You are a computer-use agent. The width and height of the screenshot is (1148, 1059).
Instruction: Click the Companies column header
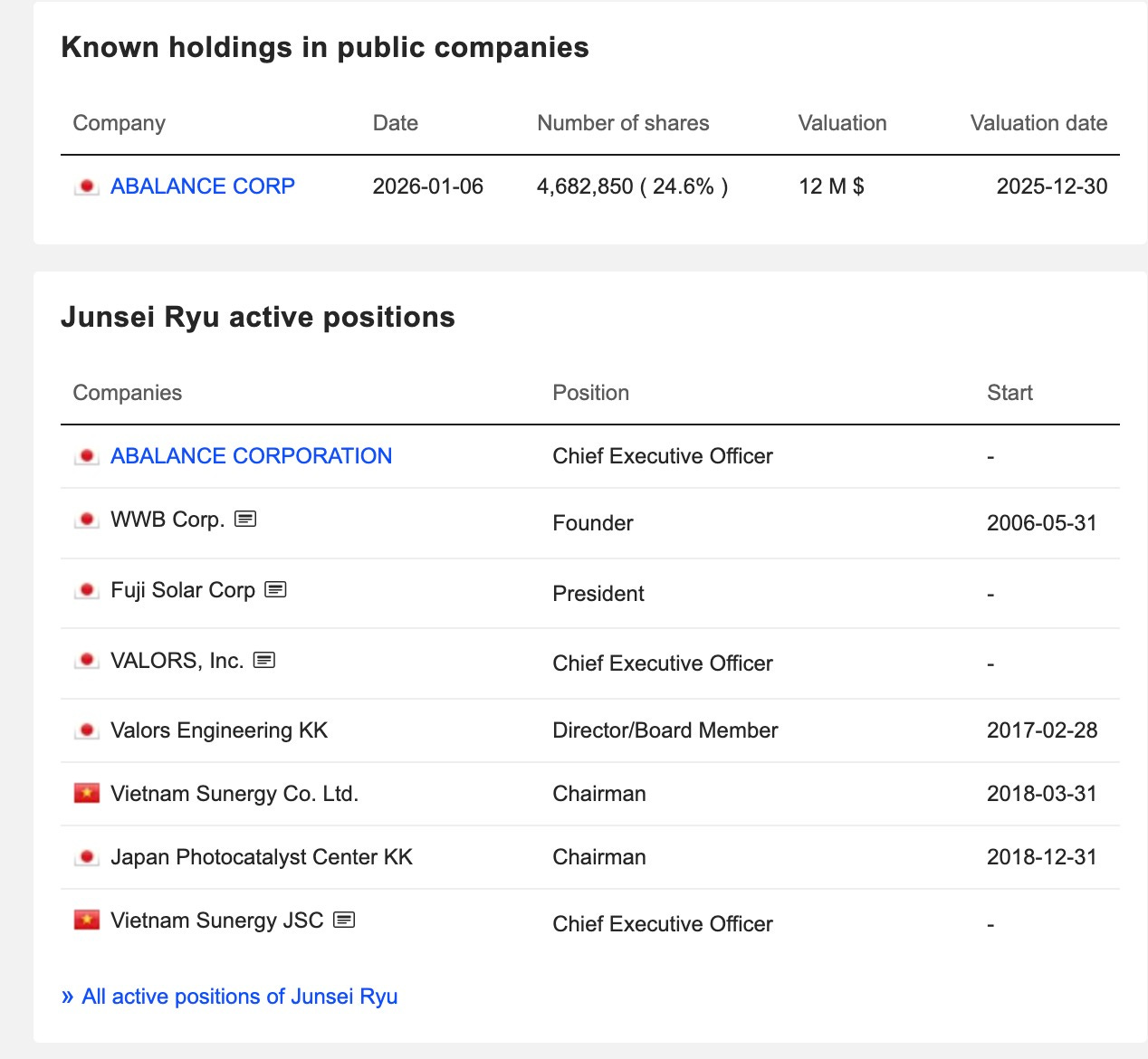point(127,393)
